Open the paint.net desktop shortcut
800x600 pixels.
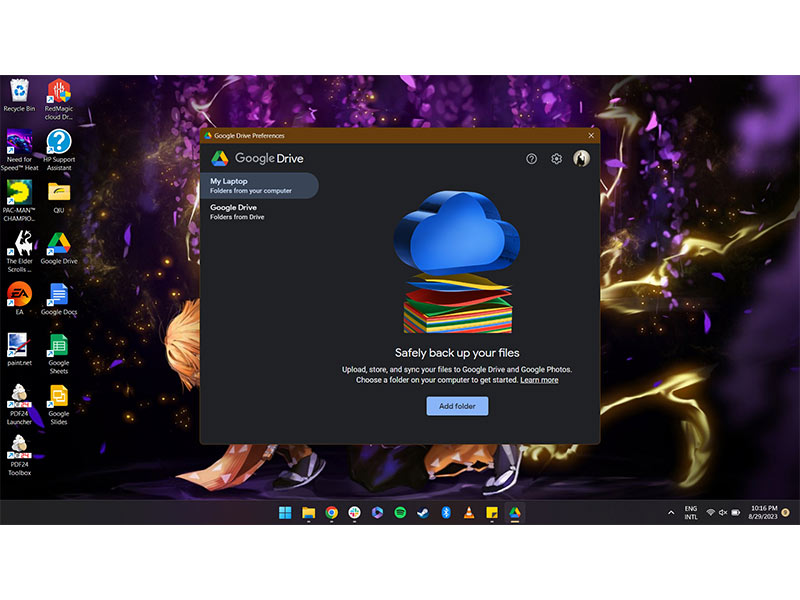coord(19,350)
